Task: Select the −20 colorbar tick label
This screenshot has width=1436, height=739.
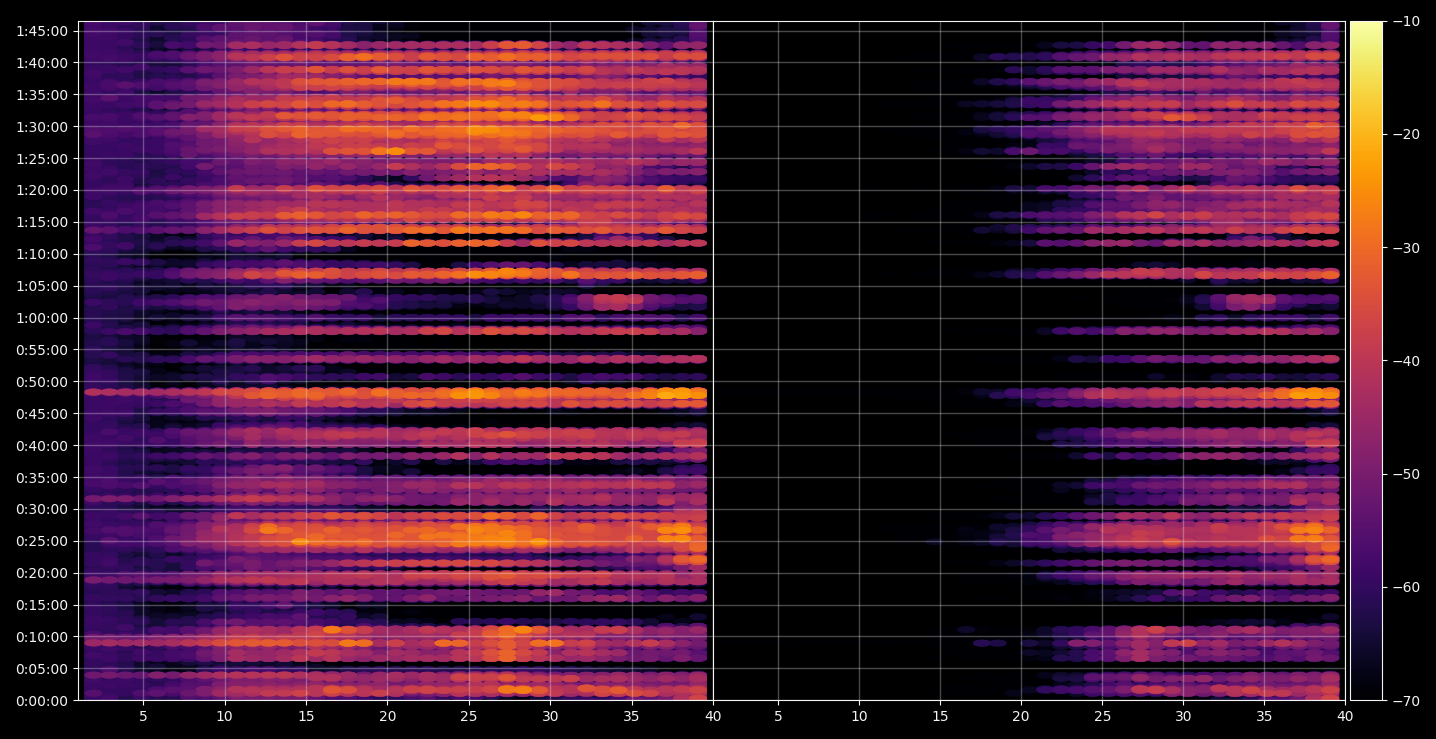Action: point(1407,135)
